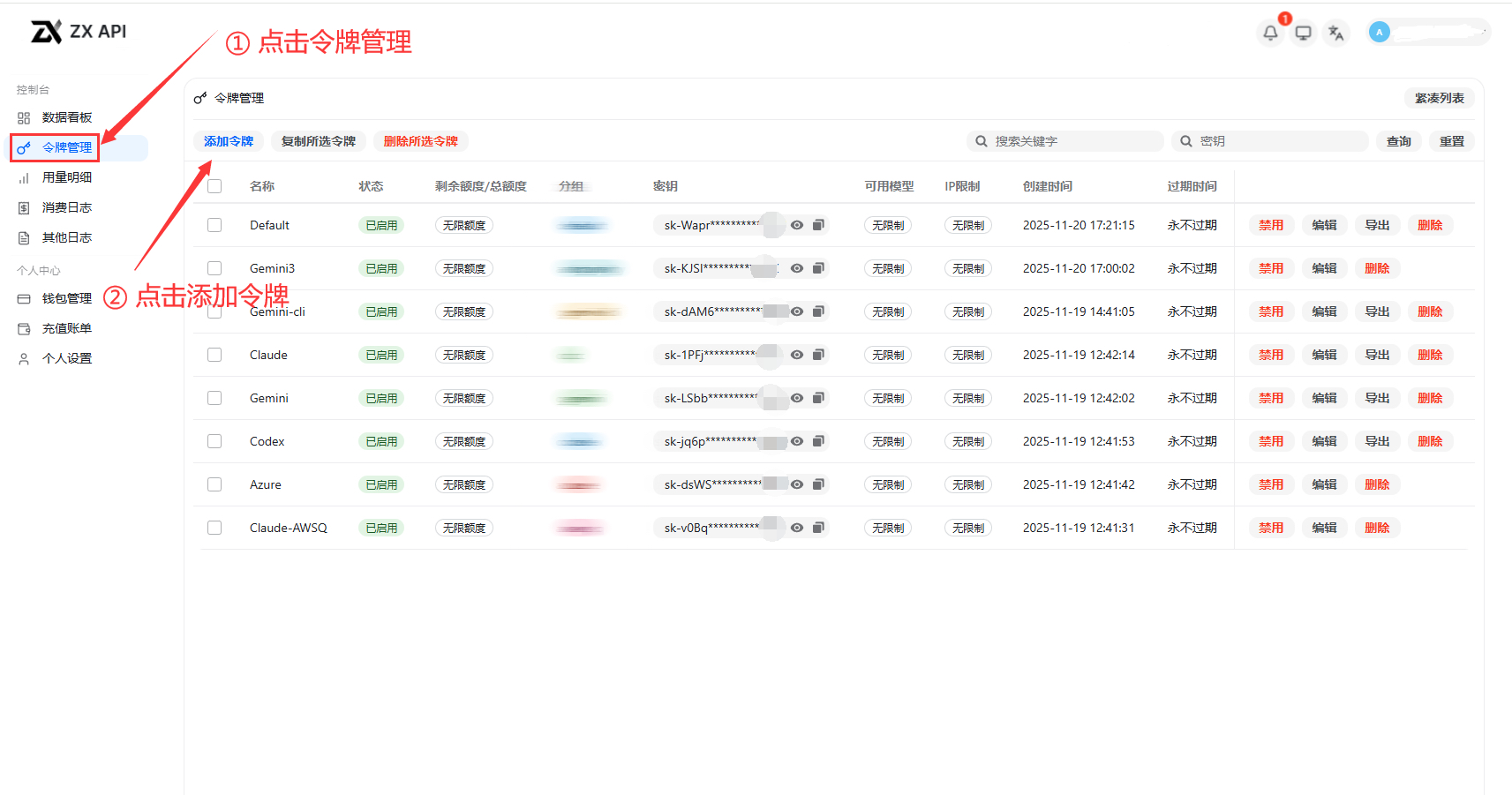1512x795 pixels.
Task: Open 令牌管理 in the sidebar
Action: 66,147
